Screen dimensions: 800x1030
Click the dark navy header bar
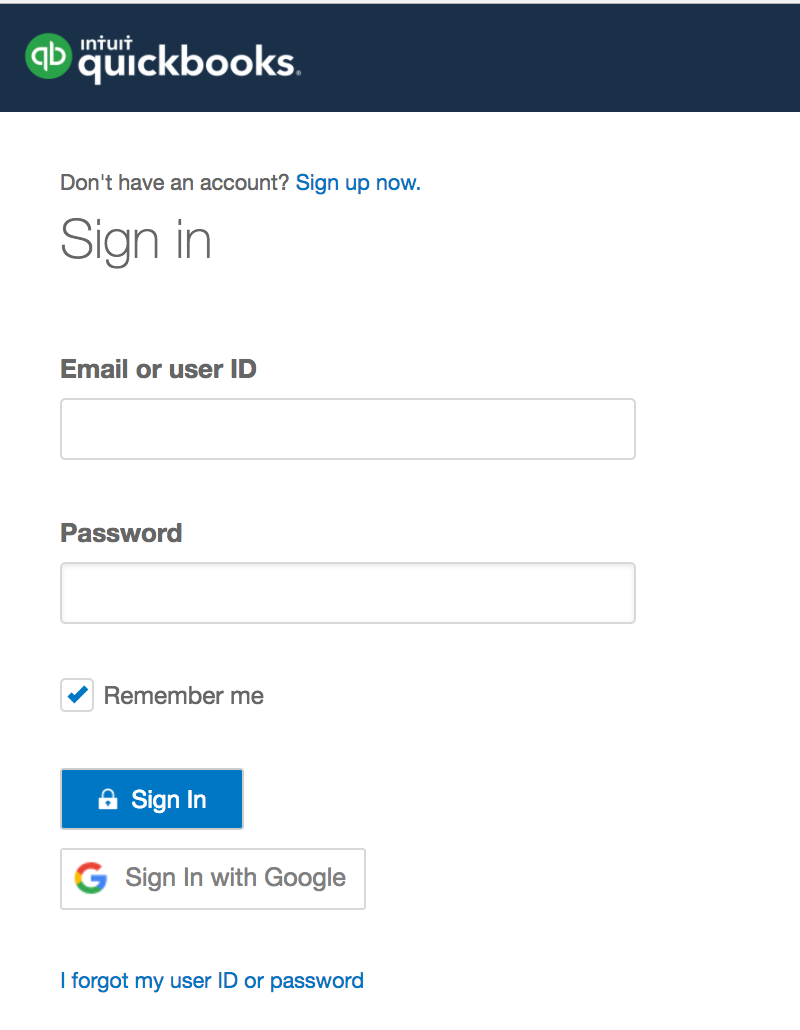point(550,57)
